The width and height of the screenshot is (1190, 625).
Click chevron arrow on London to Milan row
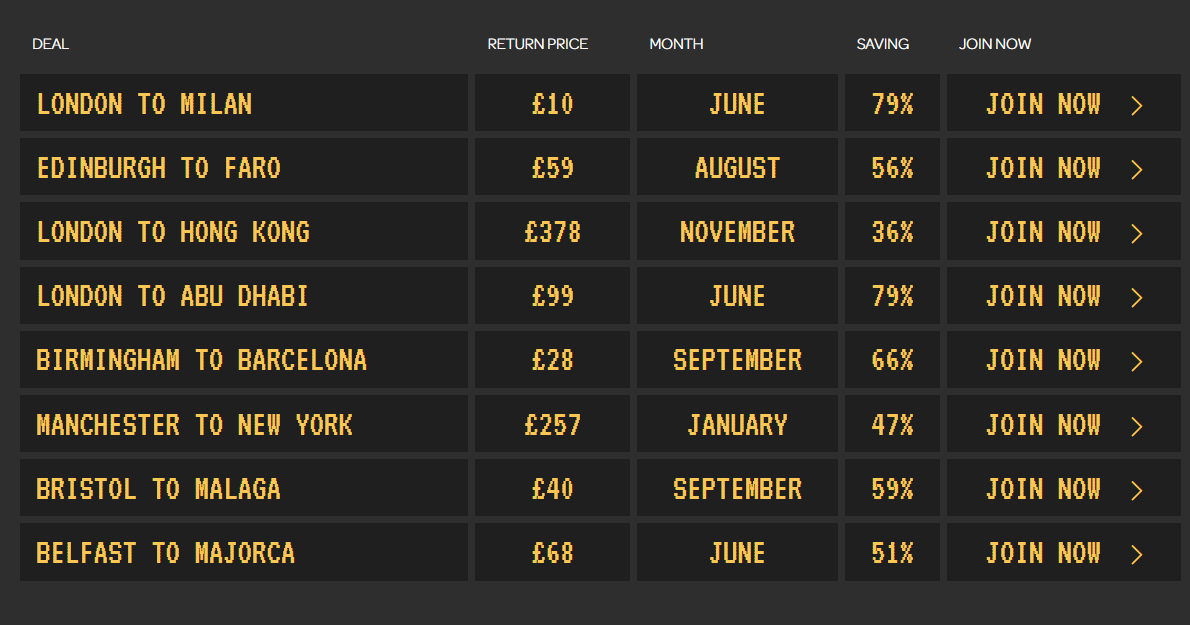[x=1136, y=105]
